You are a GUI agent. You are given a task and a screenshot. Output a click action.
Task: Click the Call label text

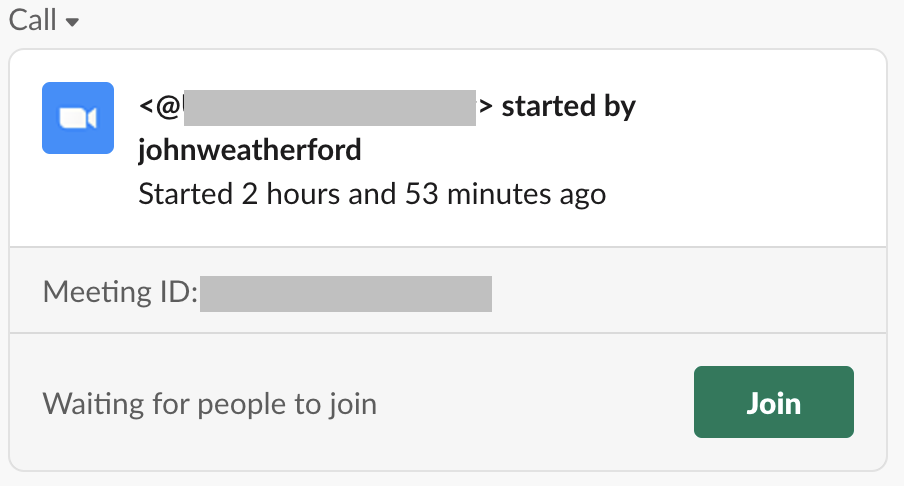coord(32,20)
